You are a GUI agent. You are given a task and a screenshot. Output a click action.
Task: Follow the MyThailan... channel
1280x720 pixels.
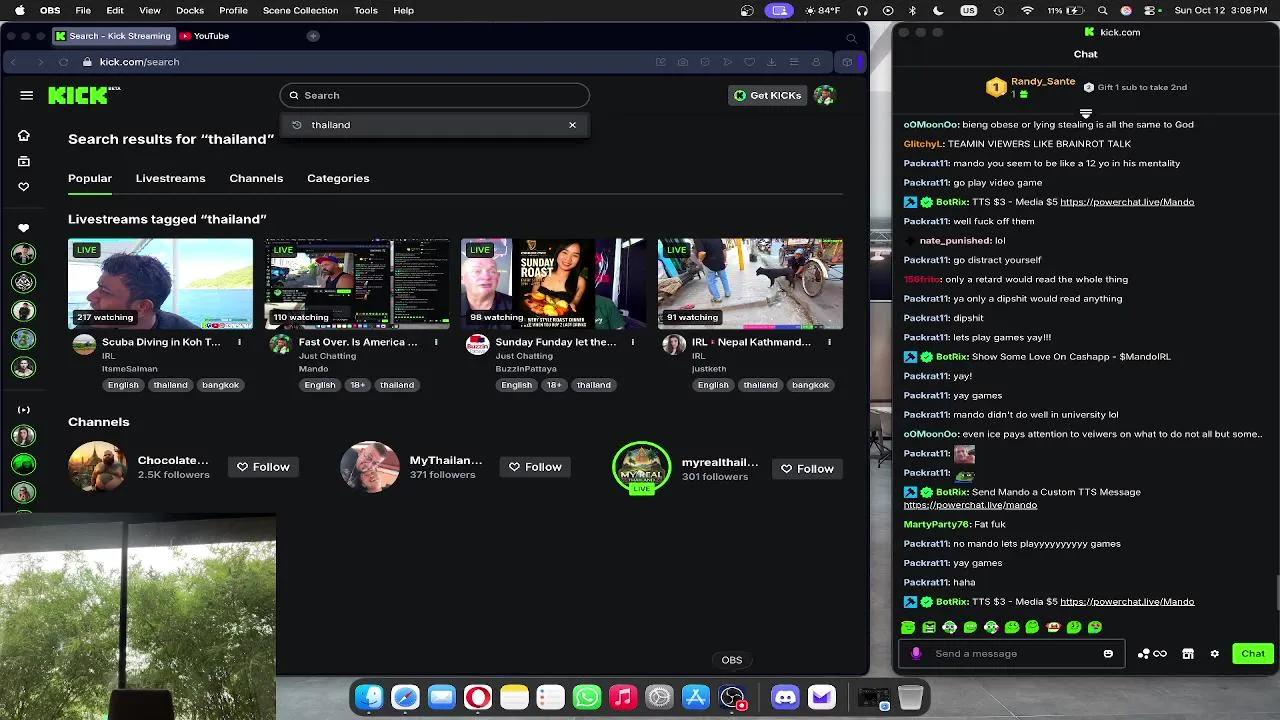535,467
